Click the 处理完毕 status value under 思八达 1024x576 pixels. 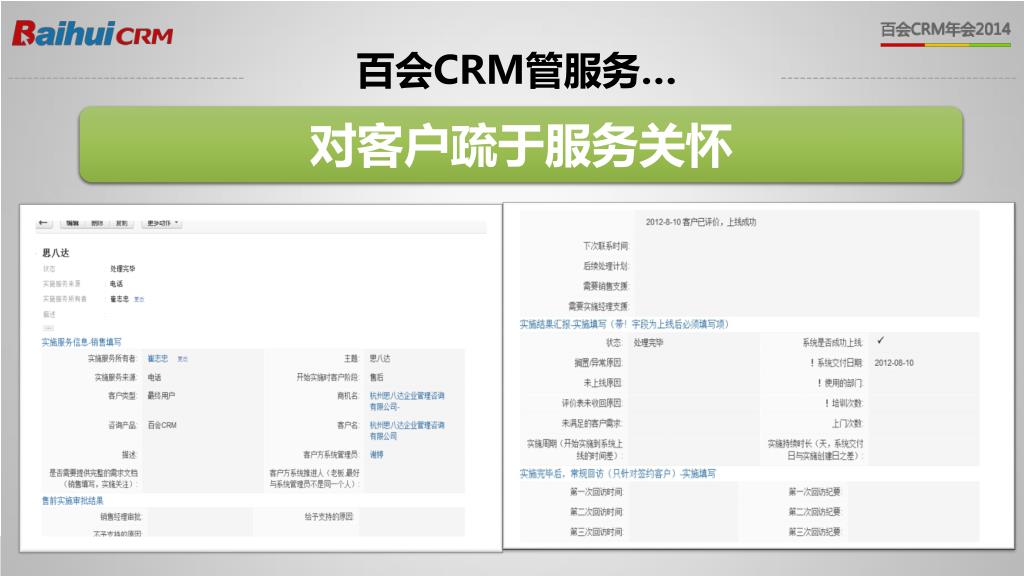(123, 269)
